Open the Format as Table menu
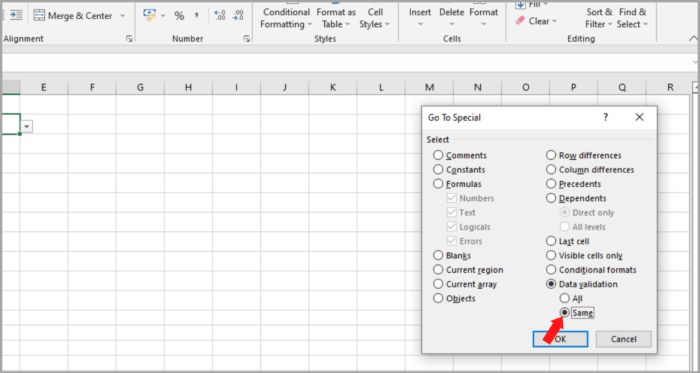Viewport: 700px width, 373px height. pyautogui.click(x=336, y=18)
